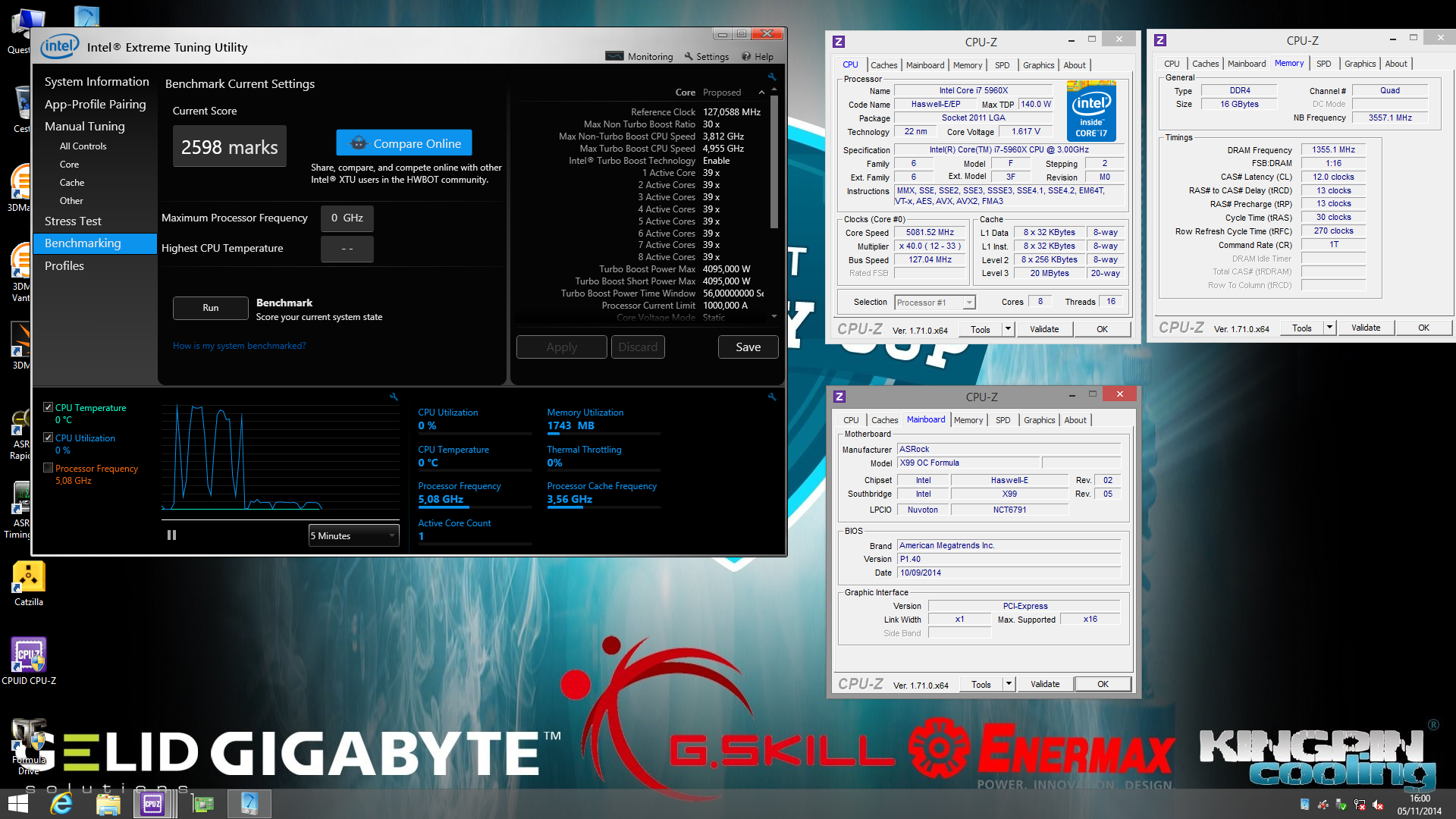Check the Processor Frequency graph checkbox

(x=49, y=468)
